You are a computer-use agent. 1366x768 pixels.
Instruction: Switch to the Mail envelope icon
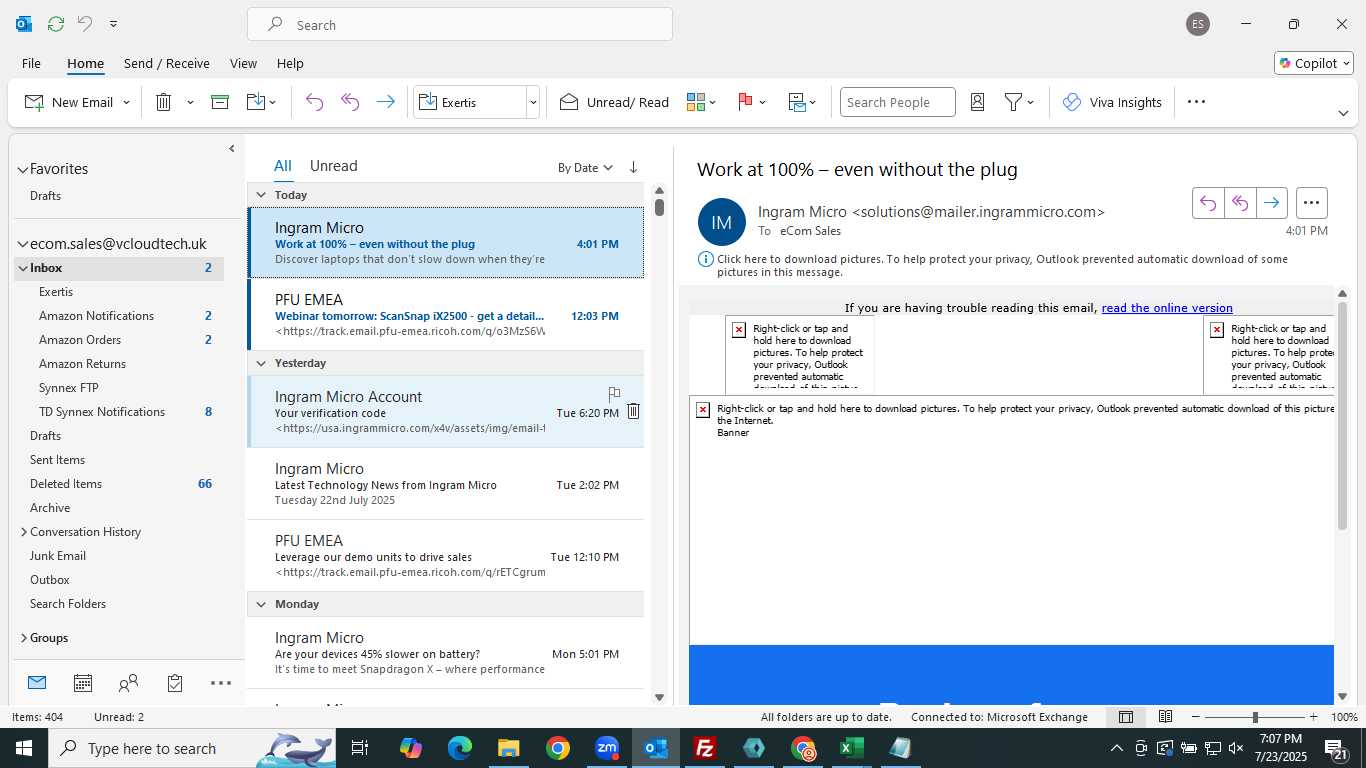tap(37, 683)
